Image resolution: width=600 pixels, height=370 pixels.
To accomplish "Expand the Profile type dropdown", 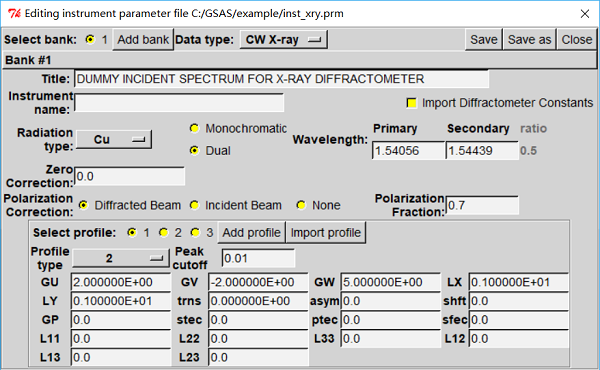I will pyautogui.click(x=121, y=258).
